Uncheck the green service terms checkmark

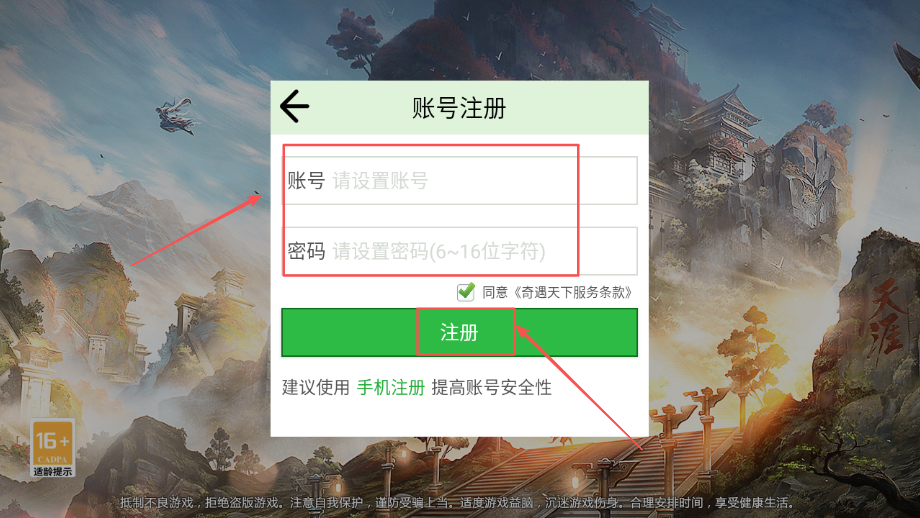[465, 292]
